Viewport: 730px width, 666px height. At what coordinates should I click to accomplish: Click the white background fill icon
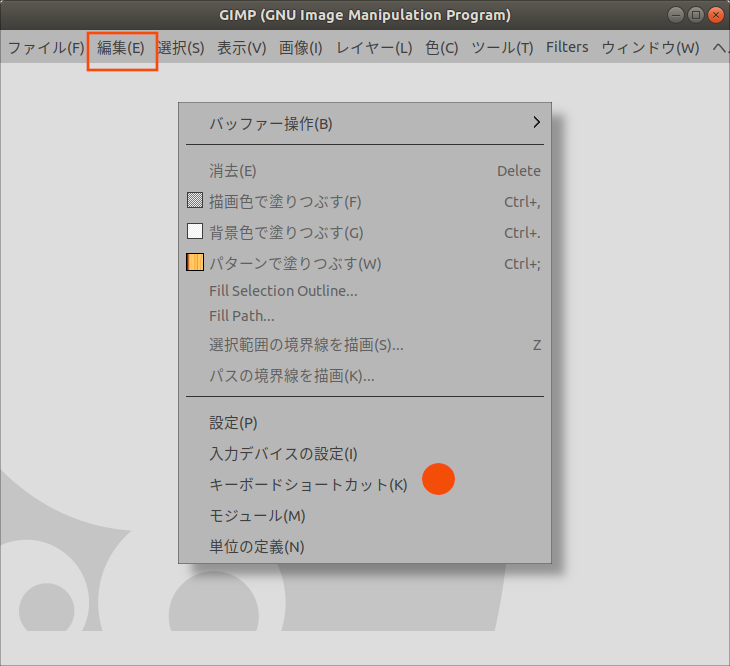(x=195, y=231)
